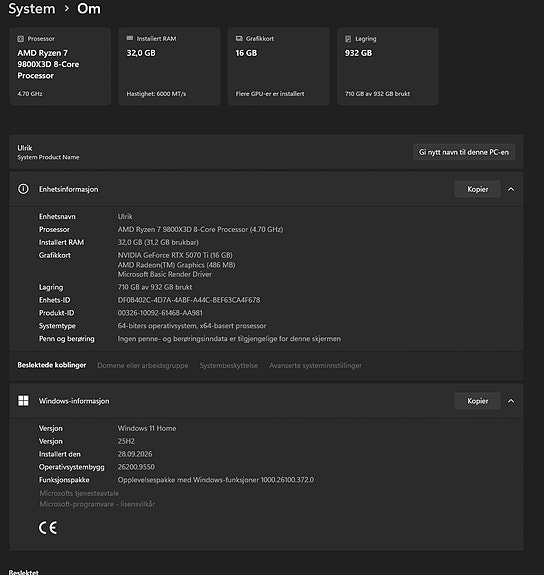The width and height of the screenshot is (544, 575).
Task: Open the Grafikkort 16 GB card
Action: (x=278, y=66)
